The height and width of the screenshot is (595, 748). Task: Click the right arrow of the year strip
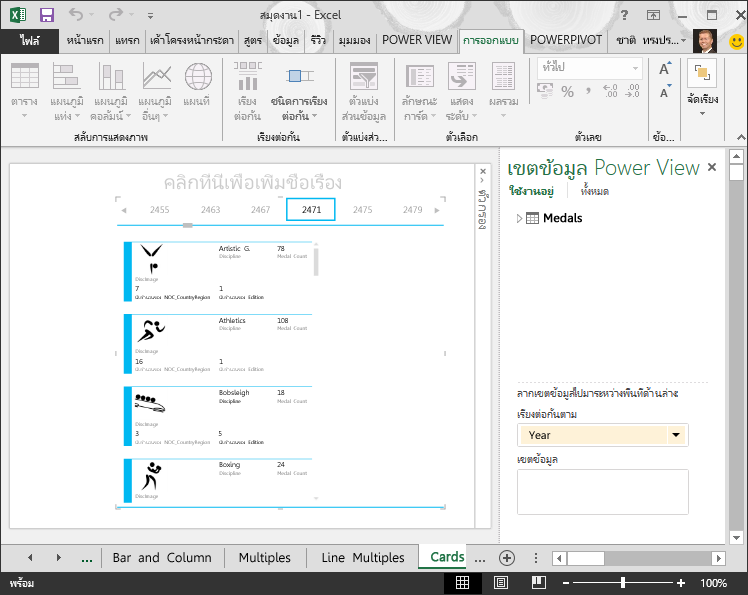coord(436,210)
